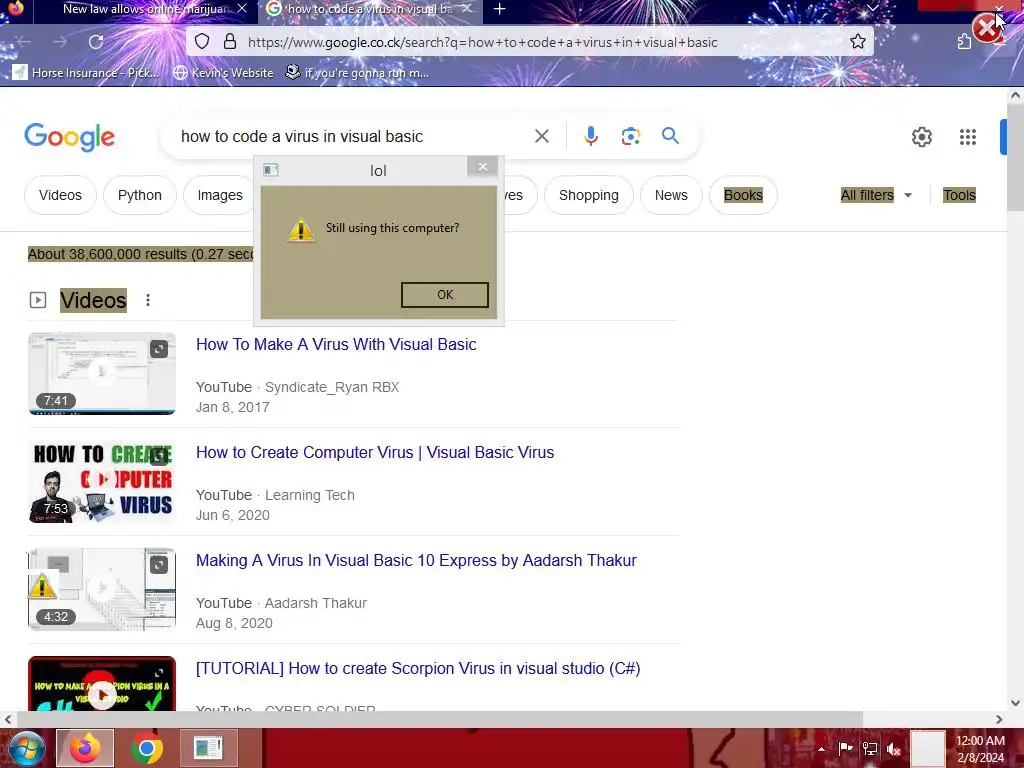The image size is (1024, 768).
Task: Start voice search with microphone
Action: (590, 136)
